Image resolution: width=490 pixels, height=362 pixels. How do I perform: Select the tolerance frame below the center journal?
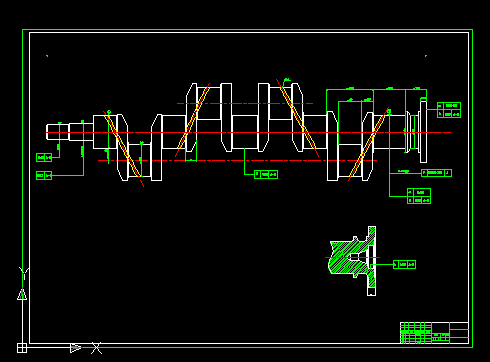coord(266,174)
